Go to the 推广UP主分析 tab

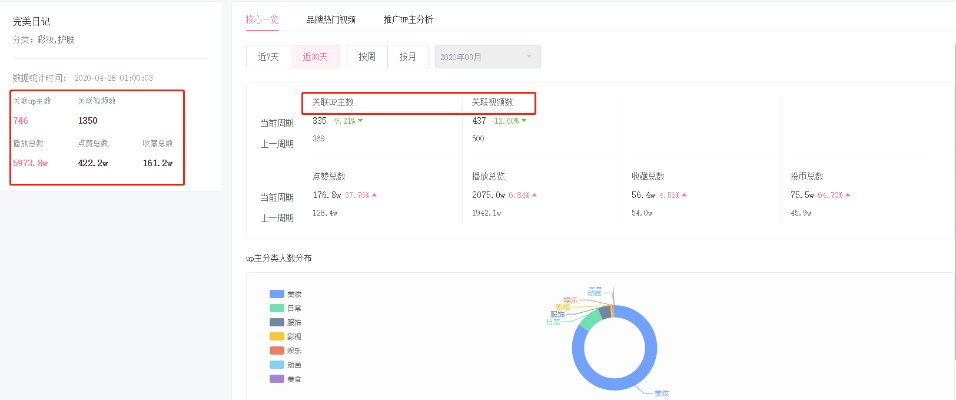pyautogui.click(x=408, y=19)
